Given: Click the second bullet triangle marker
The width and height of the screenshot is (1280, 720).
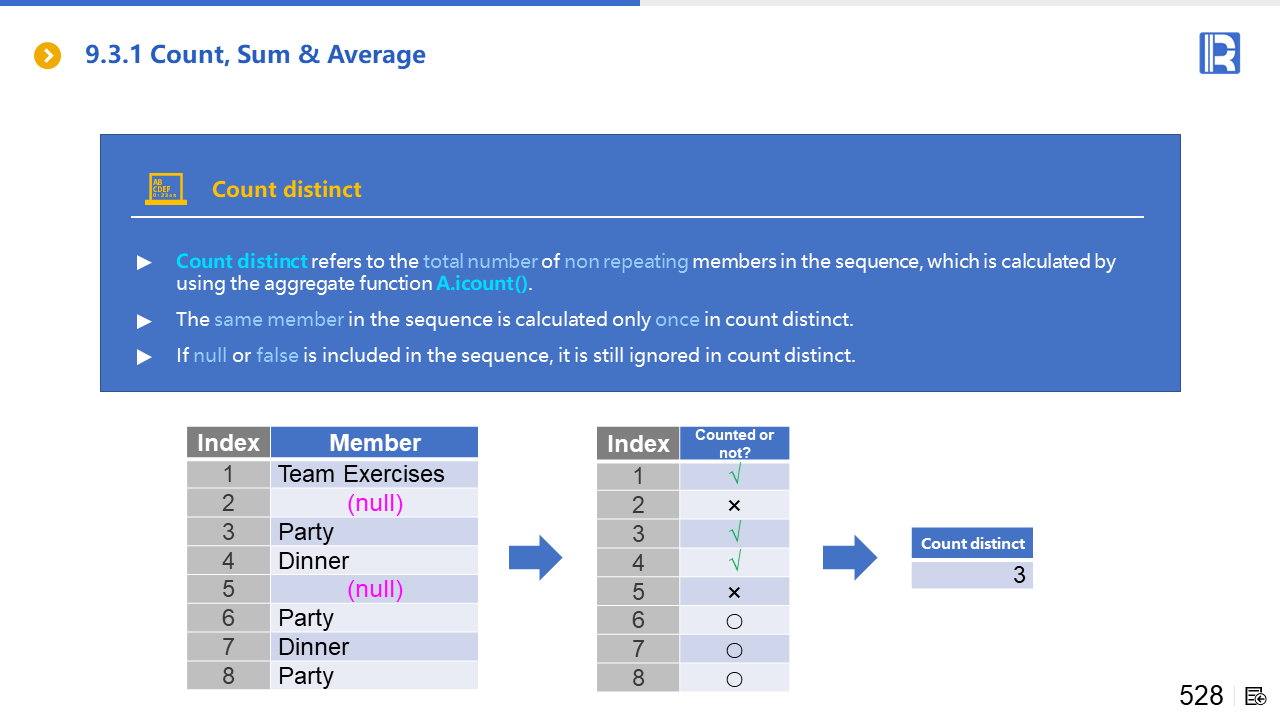Looking at the screenshot, I should tap(145, 321).
